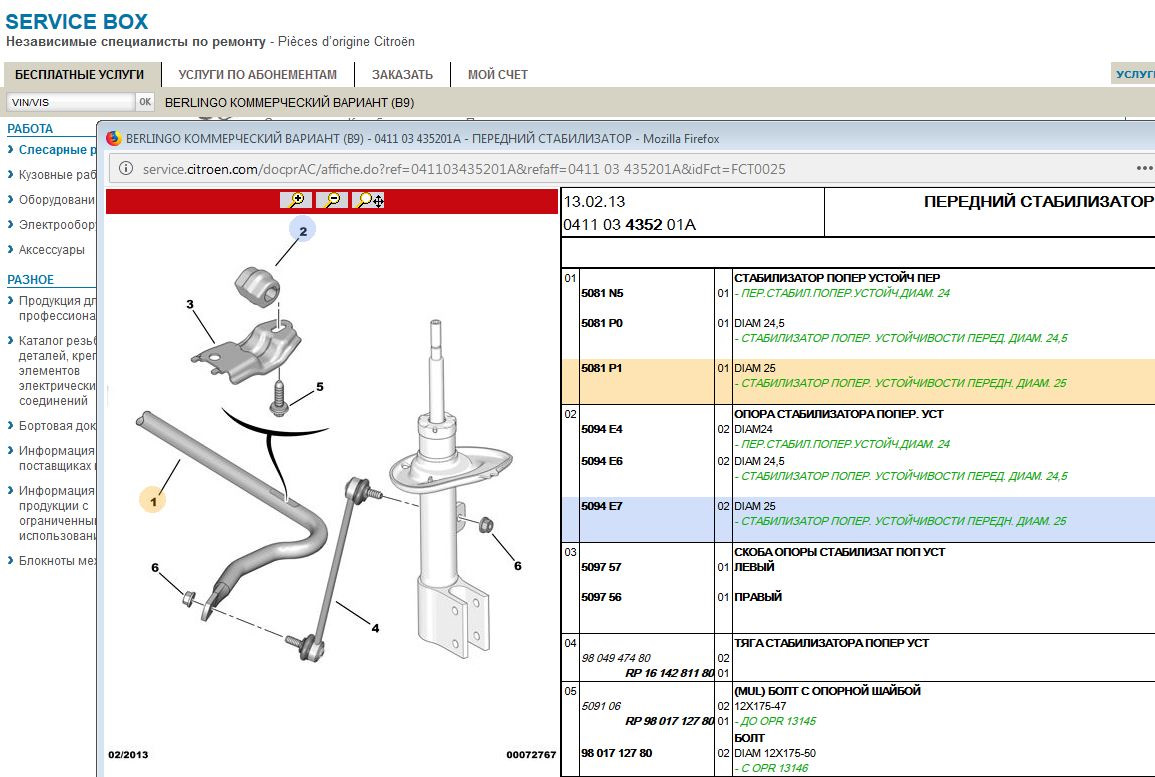Click the СКОБА ОПОРЫ СТАБИЛИЗАТ row title
The height and width of the screenshot is (777, 1155).
839,552
